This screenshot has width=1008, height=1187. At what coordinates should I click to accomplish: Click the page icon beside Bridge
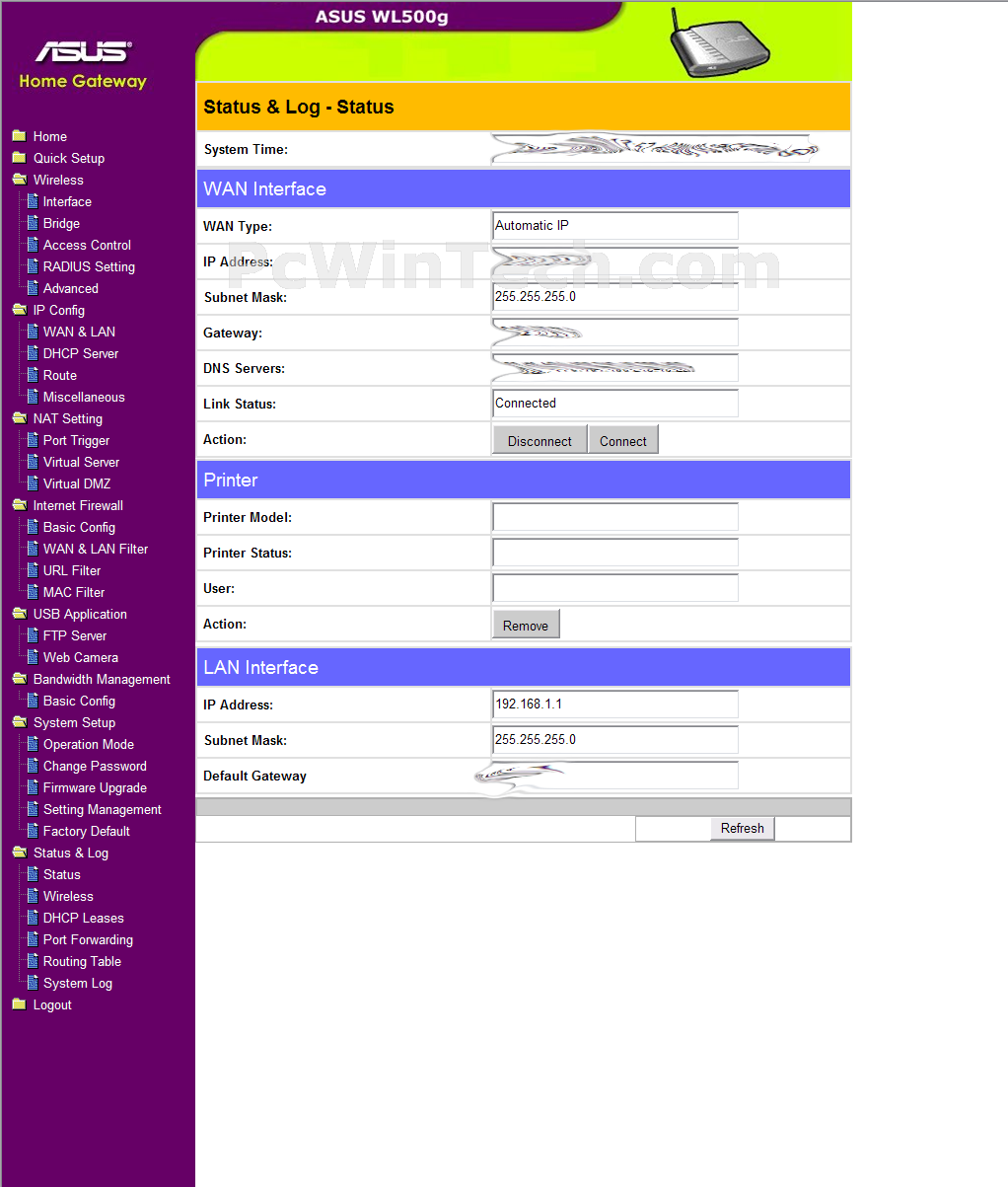pyautogui.click(x=33, y=223)
